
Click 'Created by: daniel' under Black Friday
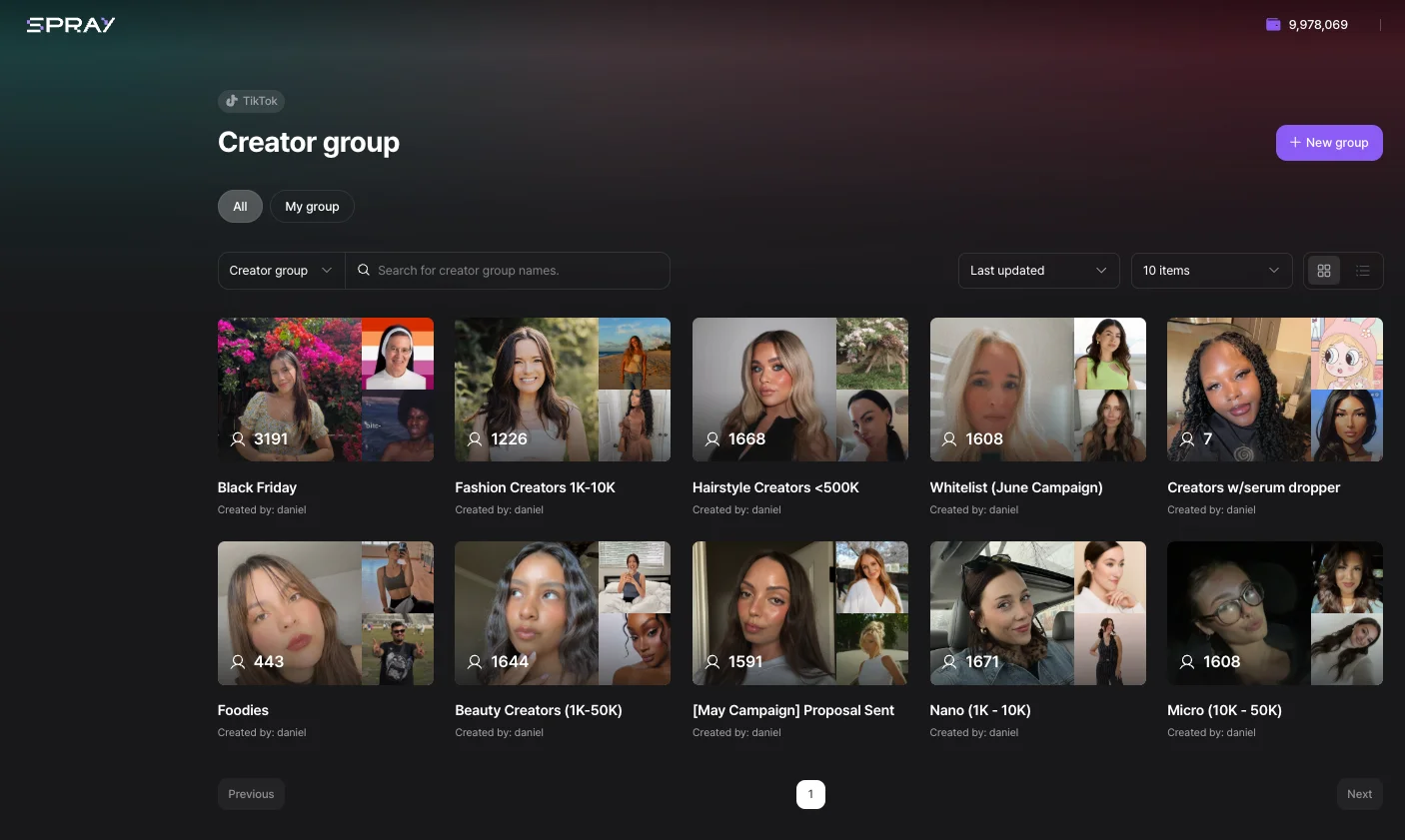262,510
